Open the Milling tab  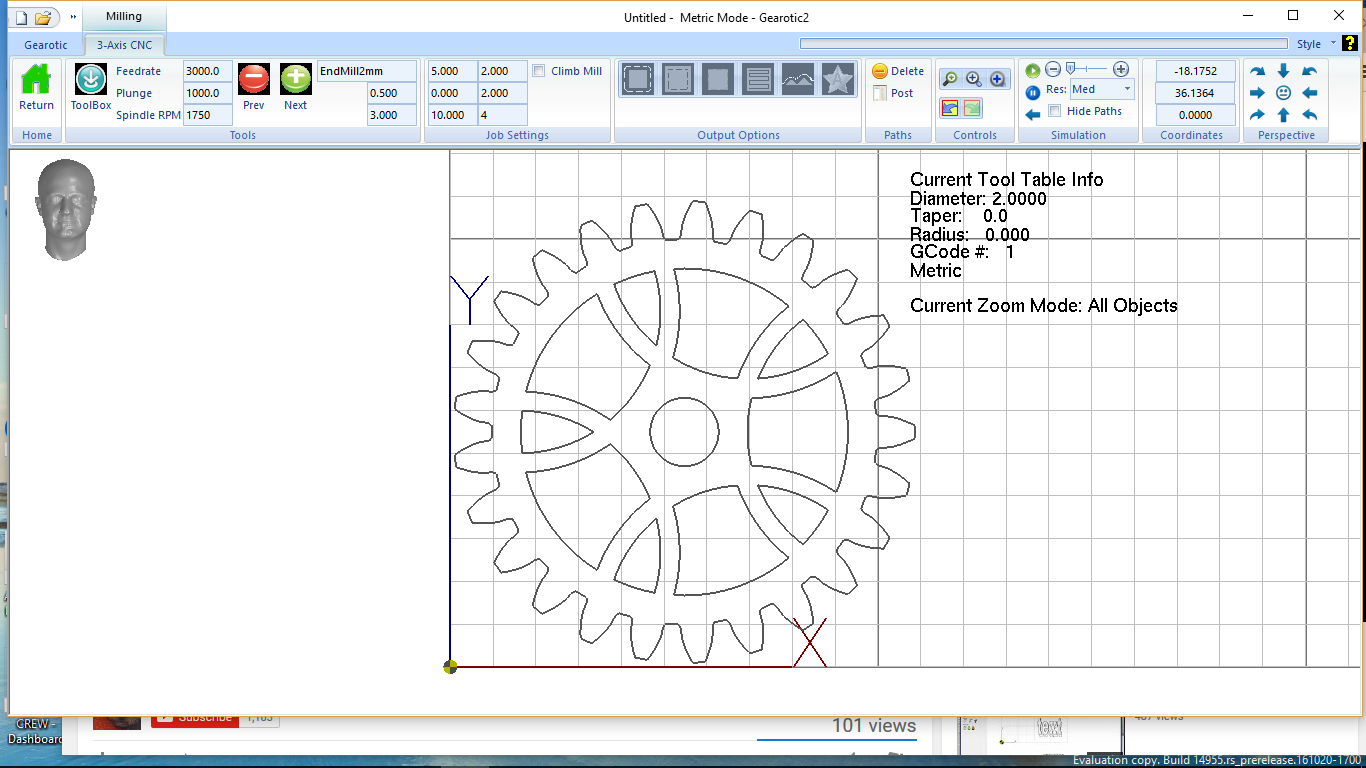click(x=124, y=16)
